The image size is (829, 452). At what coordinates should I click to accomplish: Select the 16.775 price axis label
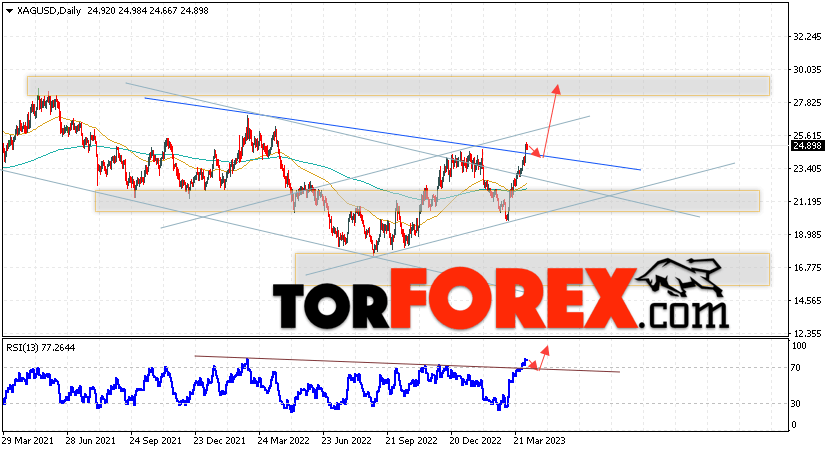click(807, 268)
